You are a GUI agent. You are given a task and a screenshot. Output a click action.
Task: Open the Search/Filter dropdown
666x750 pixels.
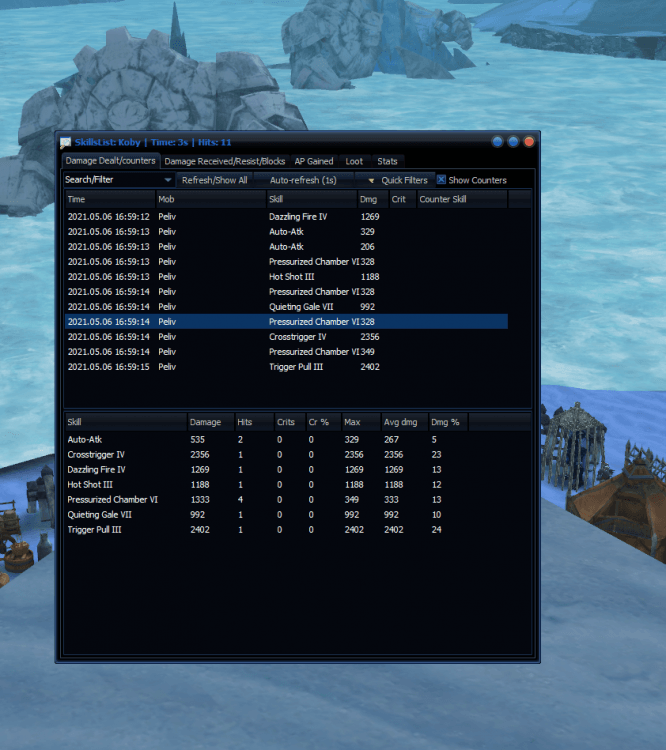point(166,180)
